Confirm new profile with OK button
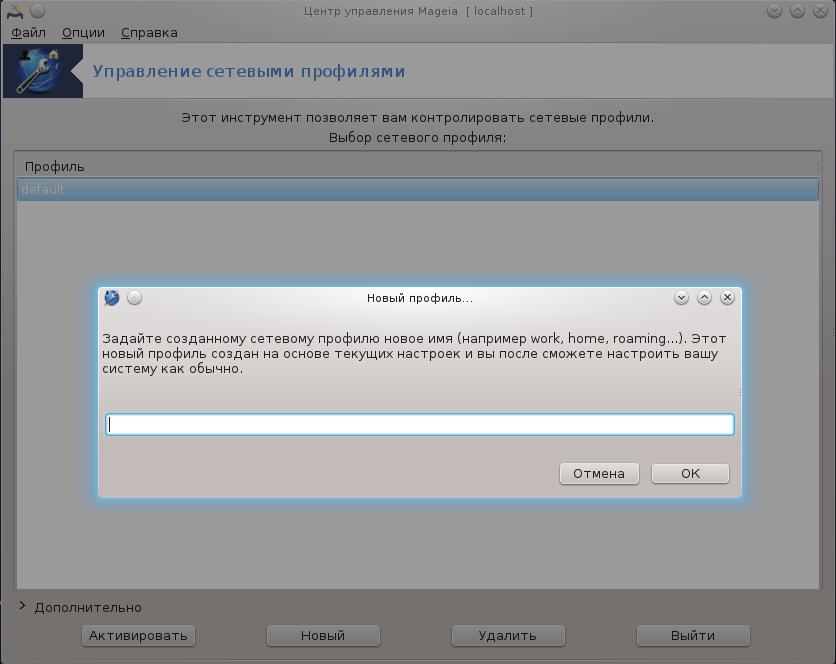 [690, 474]
